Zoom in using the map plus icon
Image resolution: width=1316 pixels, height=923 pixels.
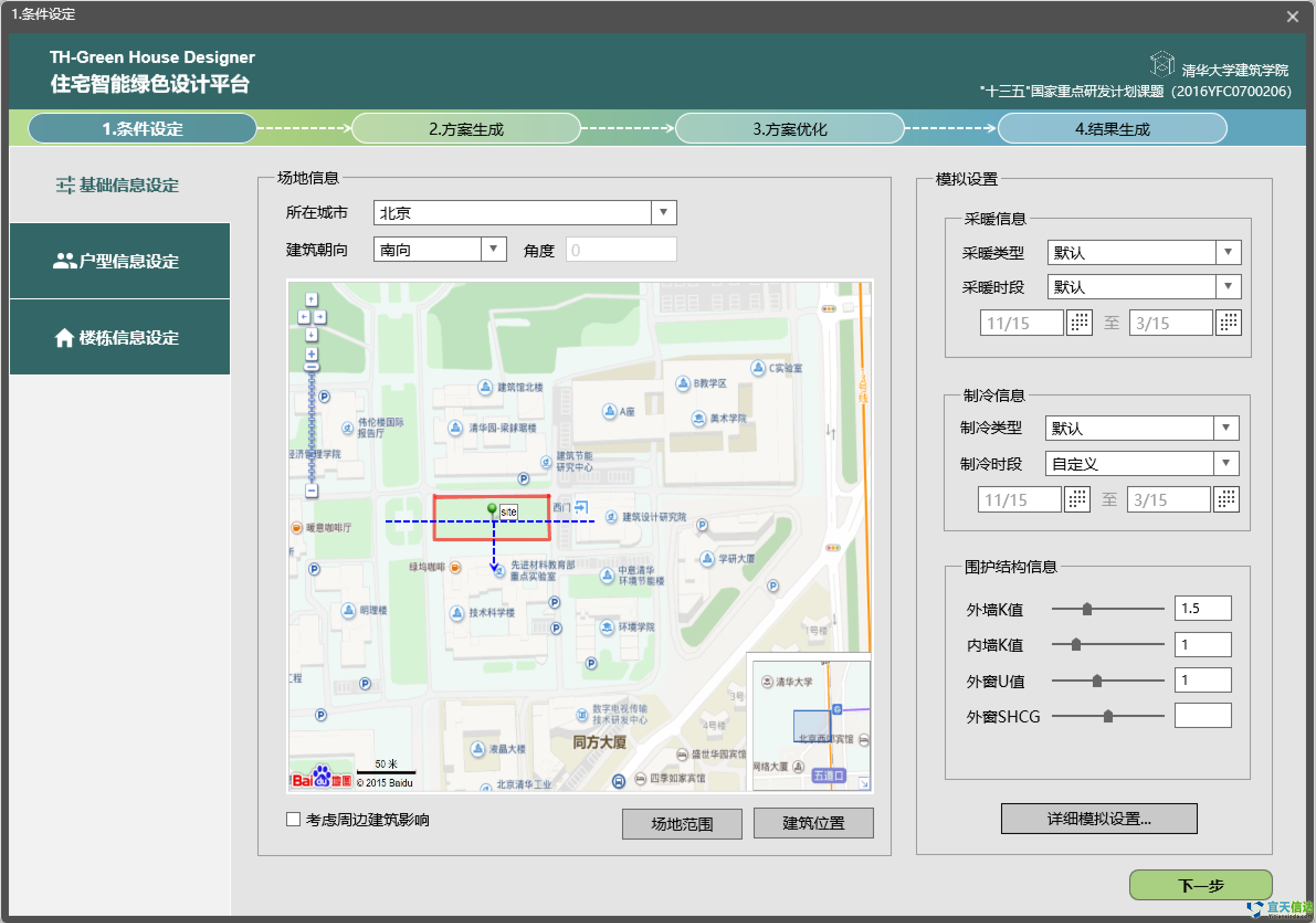click(x=311, y=354)
